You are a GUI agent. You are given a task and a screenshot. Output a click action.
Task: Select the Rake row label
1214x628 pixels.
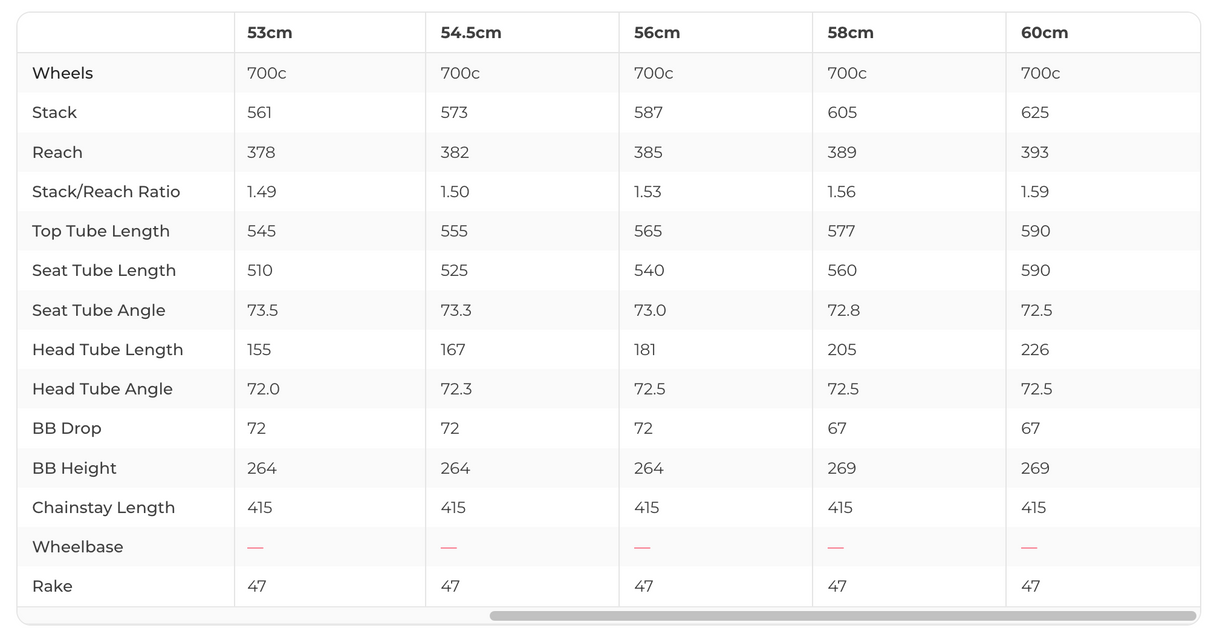coord(52,586)
